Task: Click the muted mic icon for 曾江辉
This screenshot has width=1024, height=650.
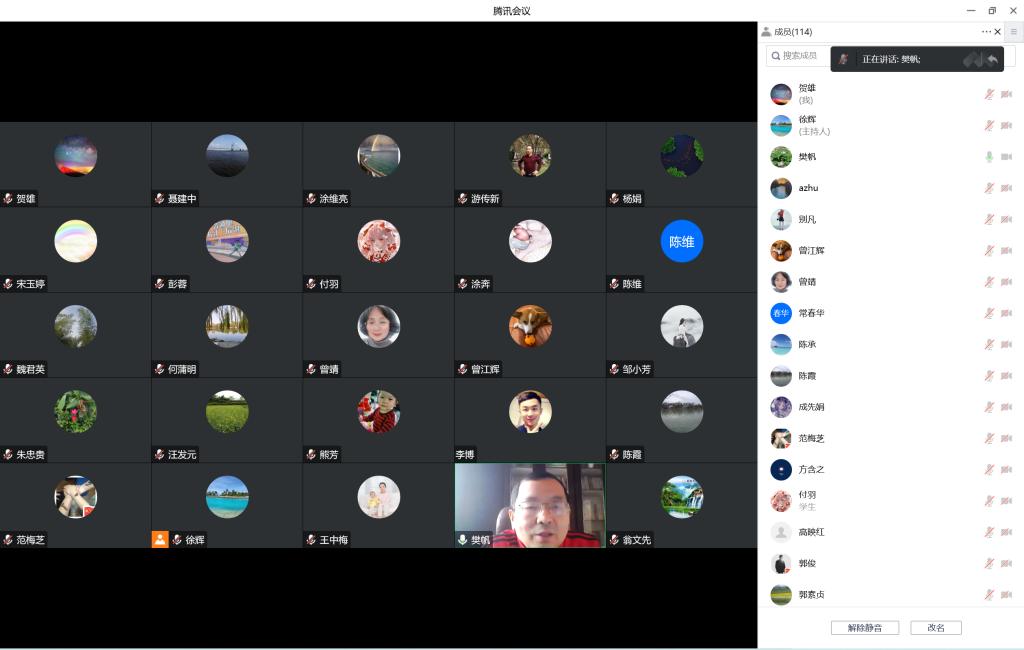Action: click(989, 251)
